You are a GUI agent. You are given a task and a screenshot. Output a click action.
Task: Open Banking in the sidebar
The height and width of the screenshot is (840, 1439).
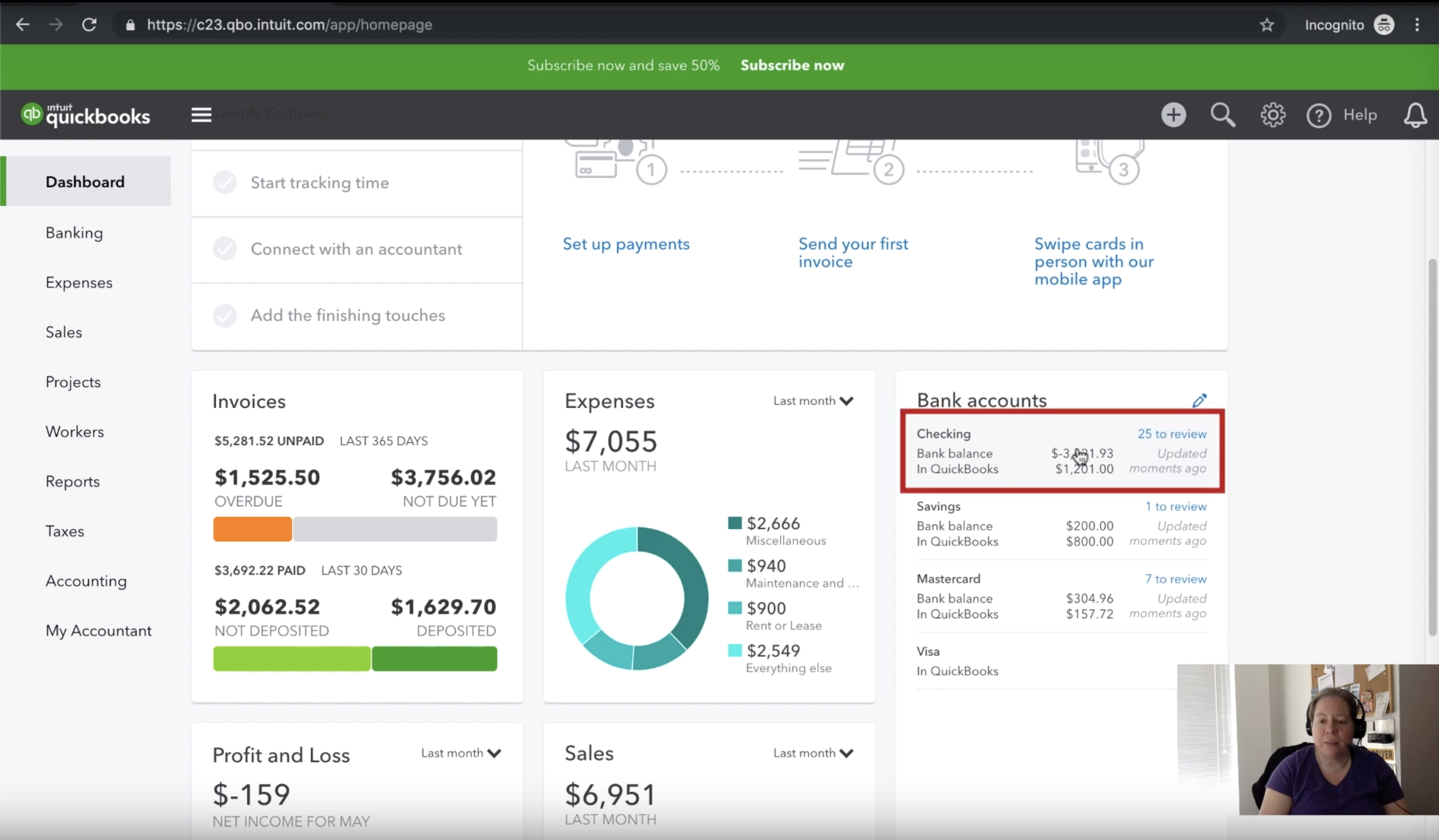click(x=74, y=232)
